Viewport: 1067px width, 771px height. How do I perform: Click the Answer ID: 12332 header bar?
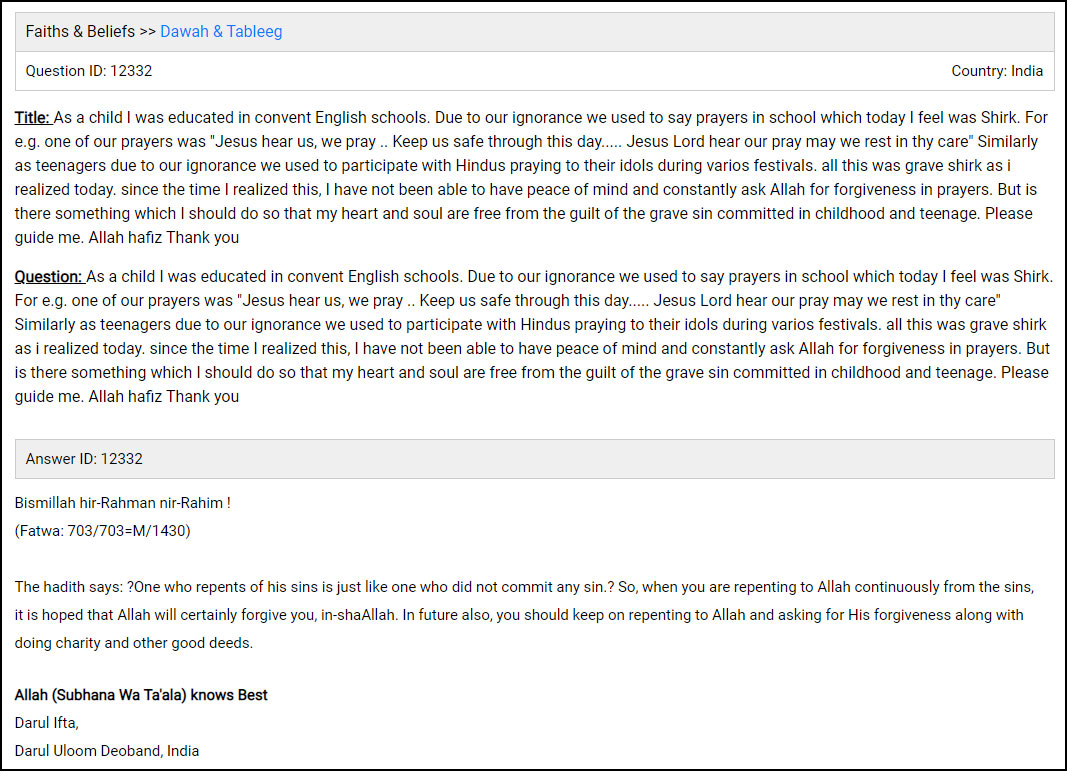pos(534,459)
